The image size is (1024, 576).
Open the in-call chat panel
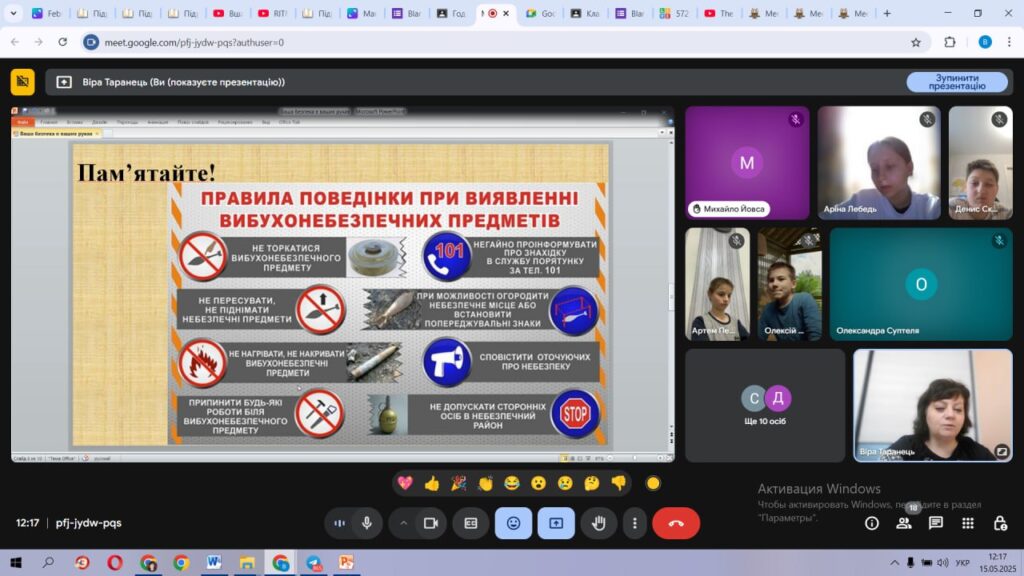coord(936,523)
